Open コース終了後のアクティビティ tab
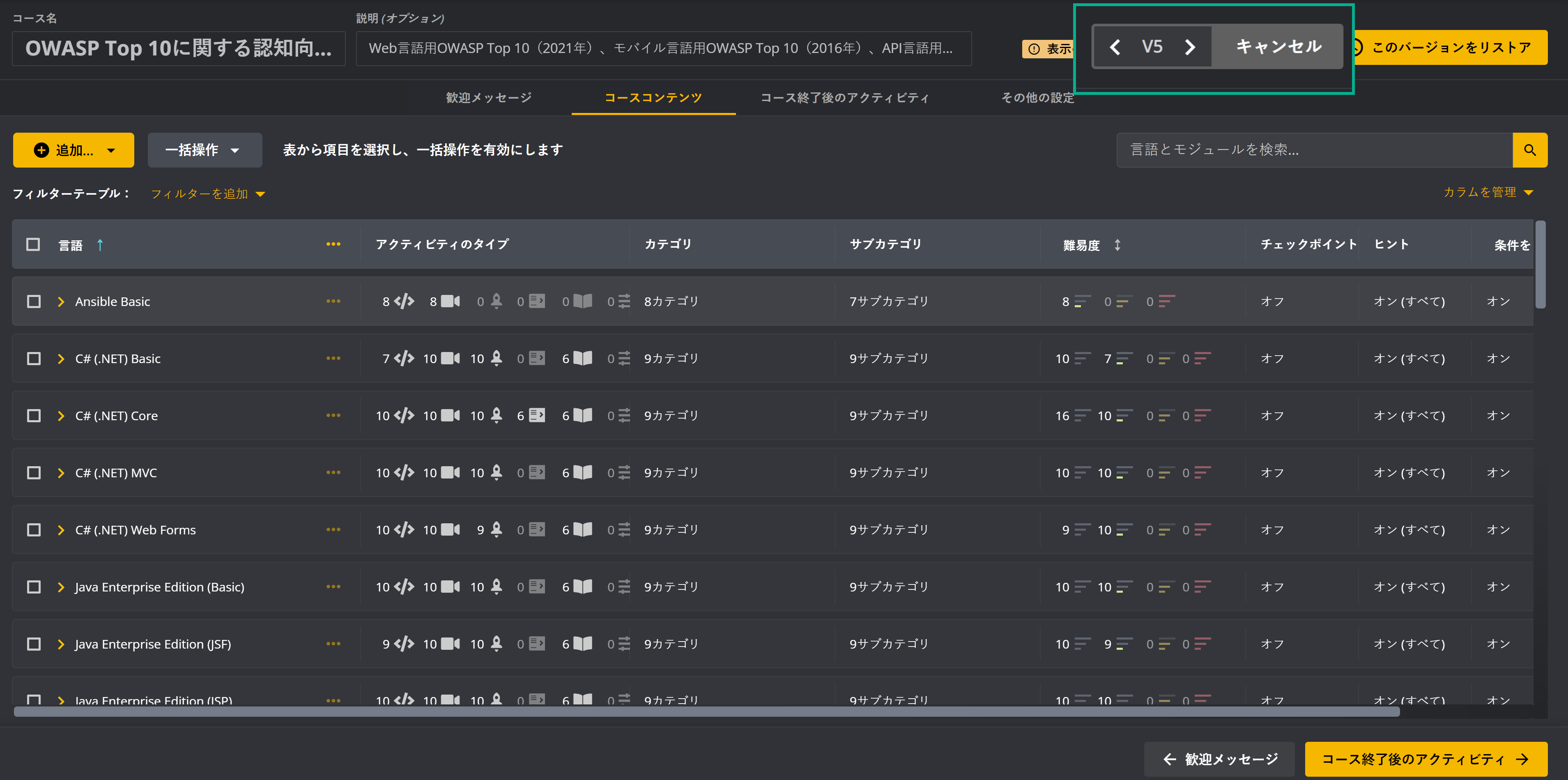 844,97
